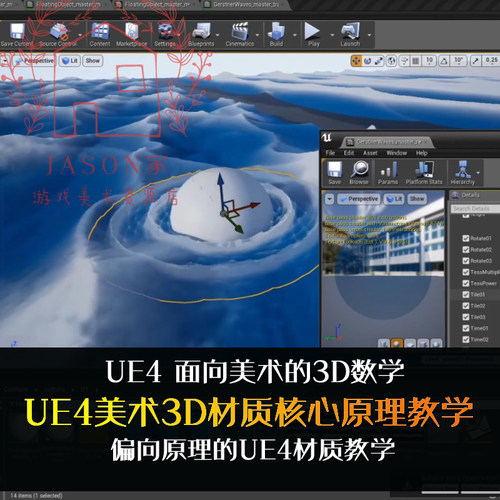This screenshot has width=500, height=500.
Task: Open the Window menu in the material editor
Action: click(396, 153)
